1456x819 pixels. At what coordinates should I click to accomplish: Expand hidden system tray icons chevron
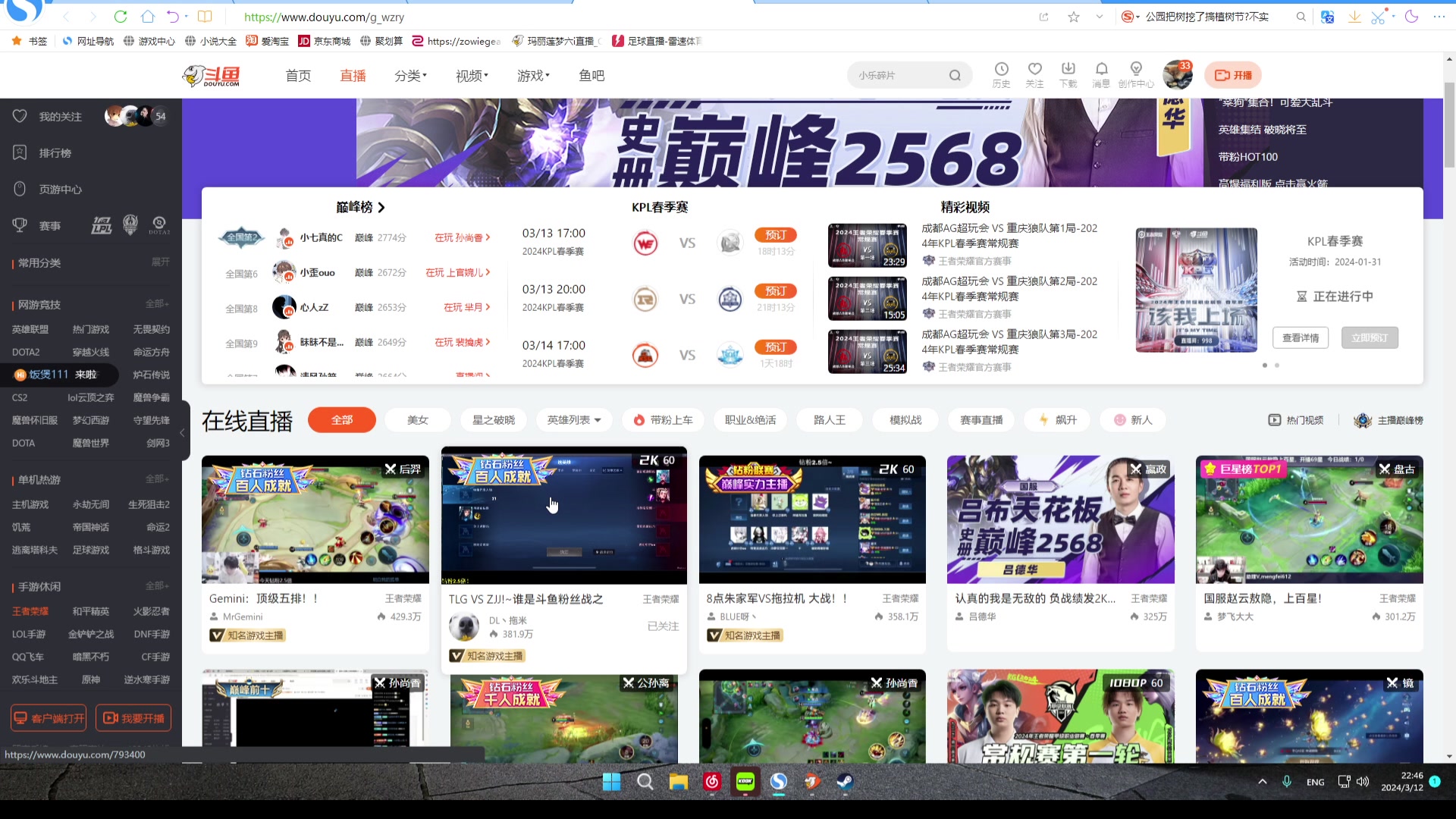(x=1263, y=782)
